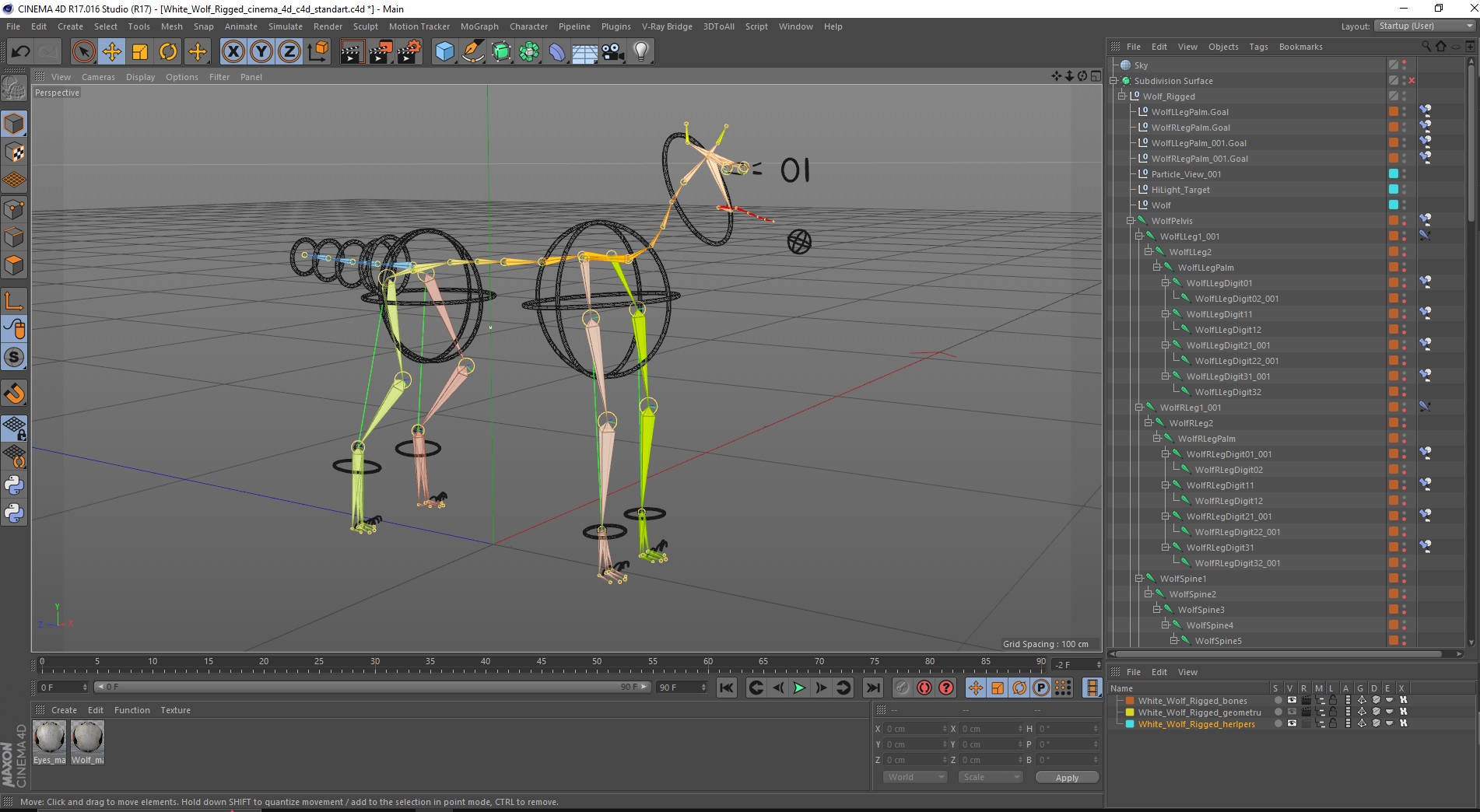
Task: Click the Undo arrow icon
Action: [20, 52]
